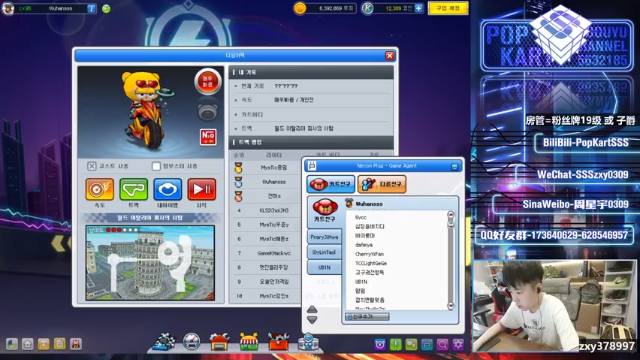Select friend CherryYiFan in the list
640x360 pixels.
[x=369, y=254]
